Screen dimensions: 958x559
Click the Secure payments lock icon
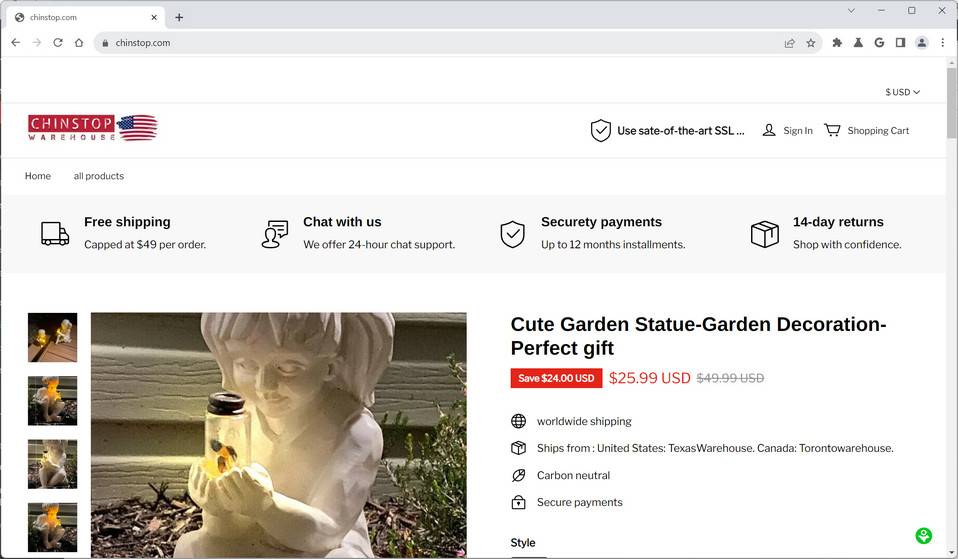[518, 502]
